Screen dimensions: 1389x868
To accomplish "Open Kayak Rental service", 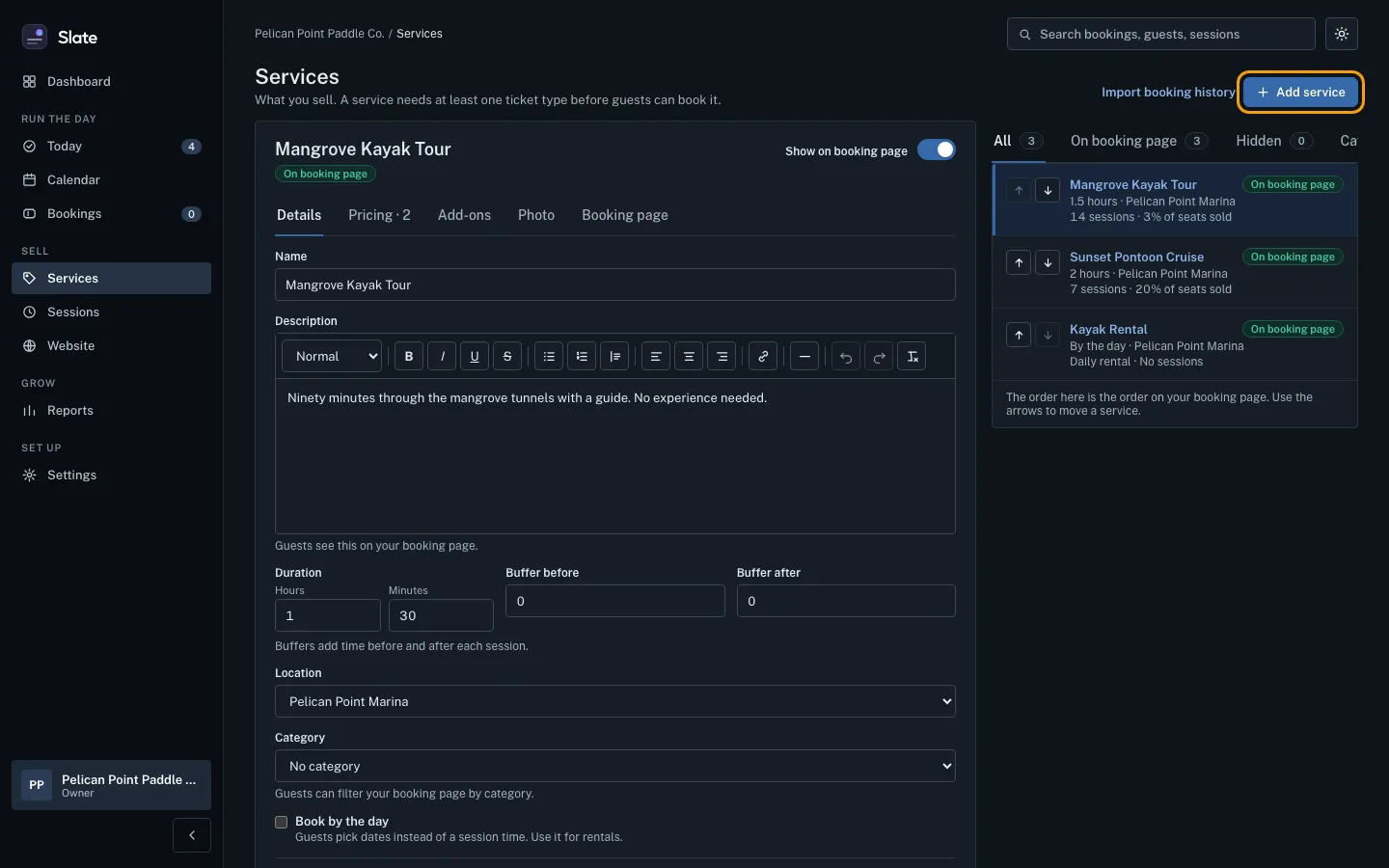I will pos(1108,329).
